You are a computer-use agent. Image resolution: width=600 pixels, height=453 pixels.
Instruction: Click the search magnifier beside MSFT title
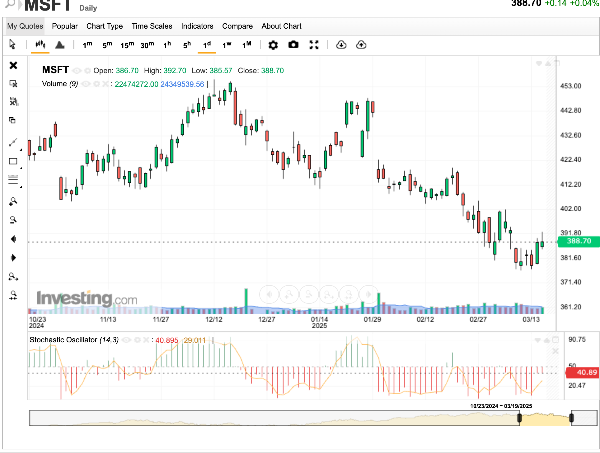point(10,4)
